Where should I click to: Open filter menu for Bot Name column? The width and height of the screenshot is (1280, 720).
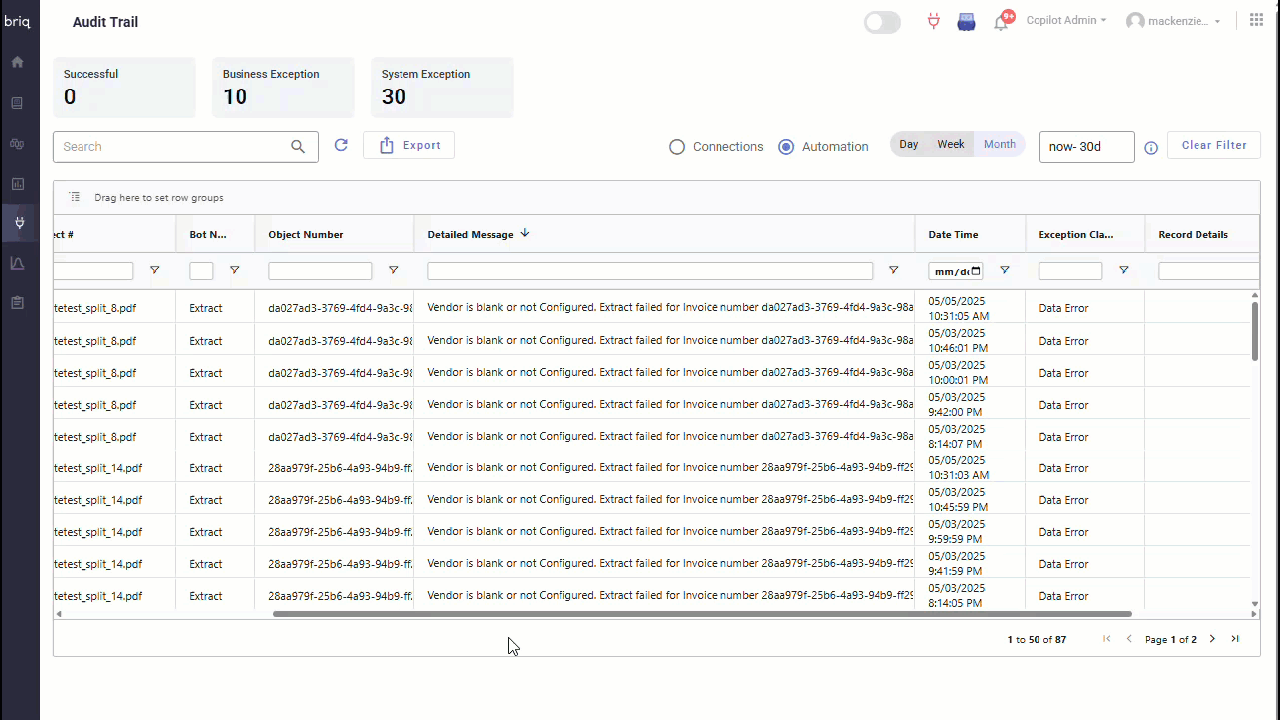(234, 271)
